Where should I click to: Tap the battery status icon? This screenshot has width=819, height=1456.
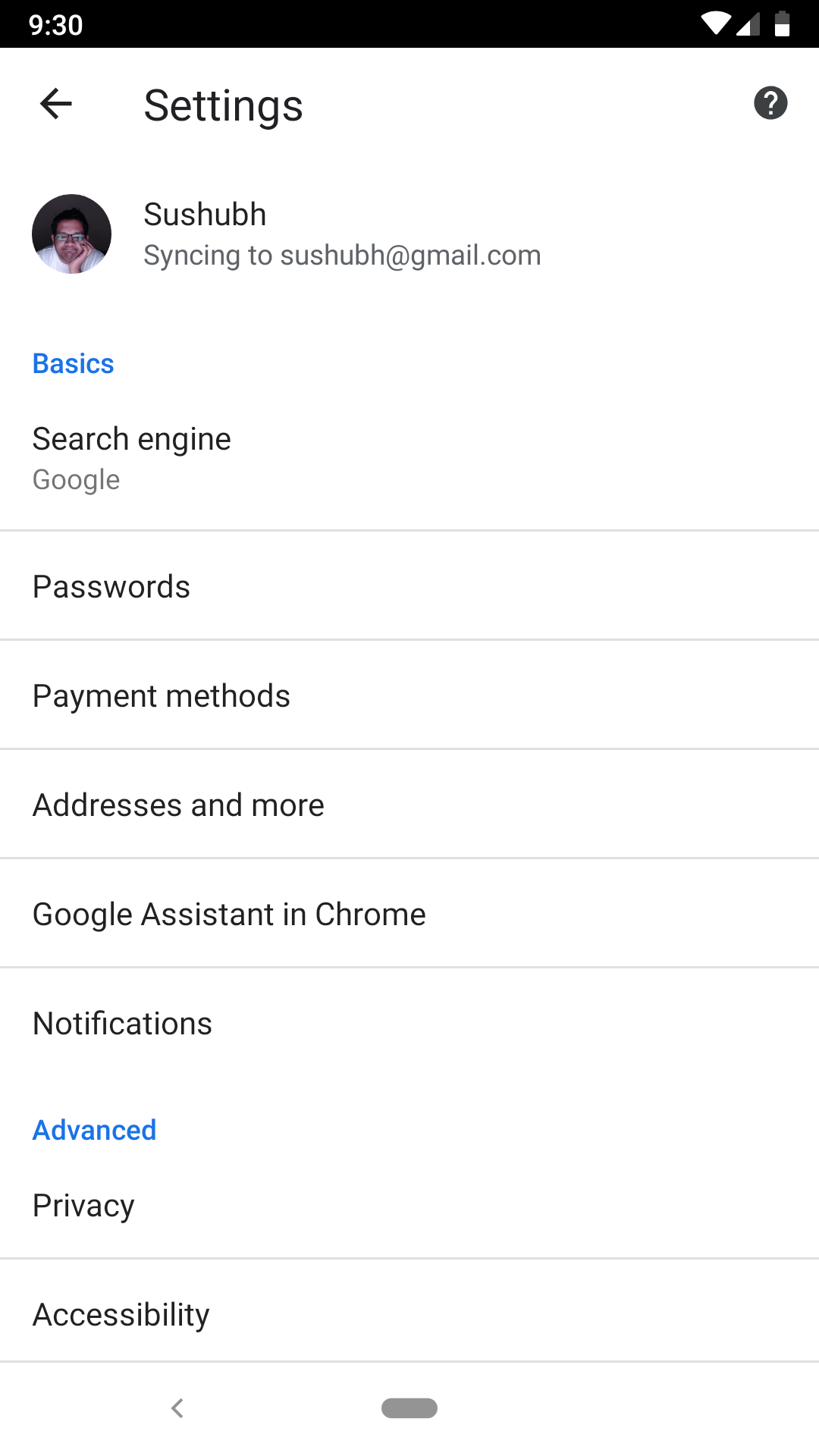pyautogui.click(x=783, y=24)
